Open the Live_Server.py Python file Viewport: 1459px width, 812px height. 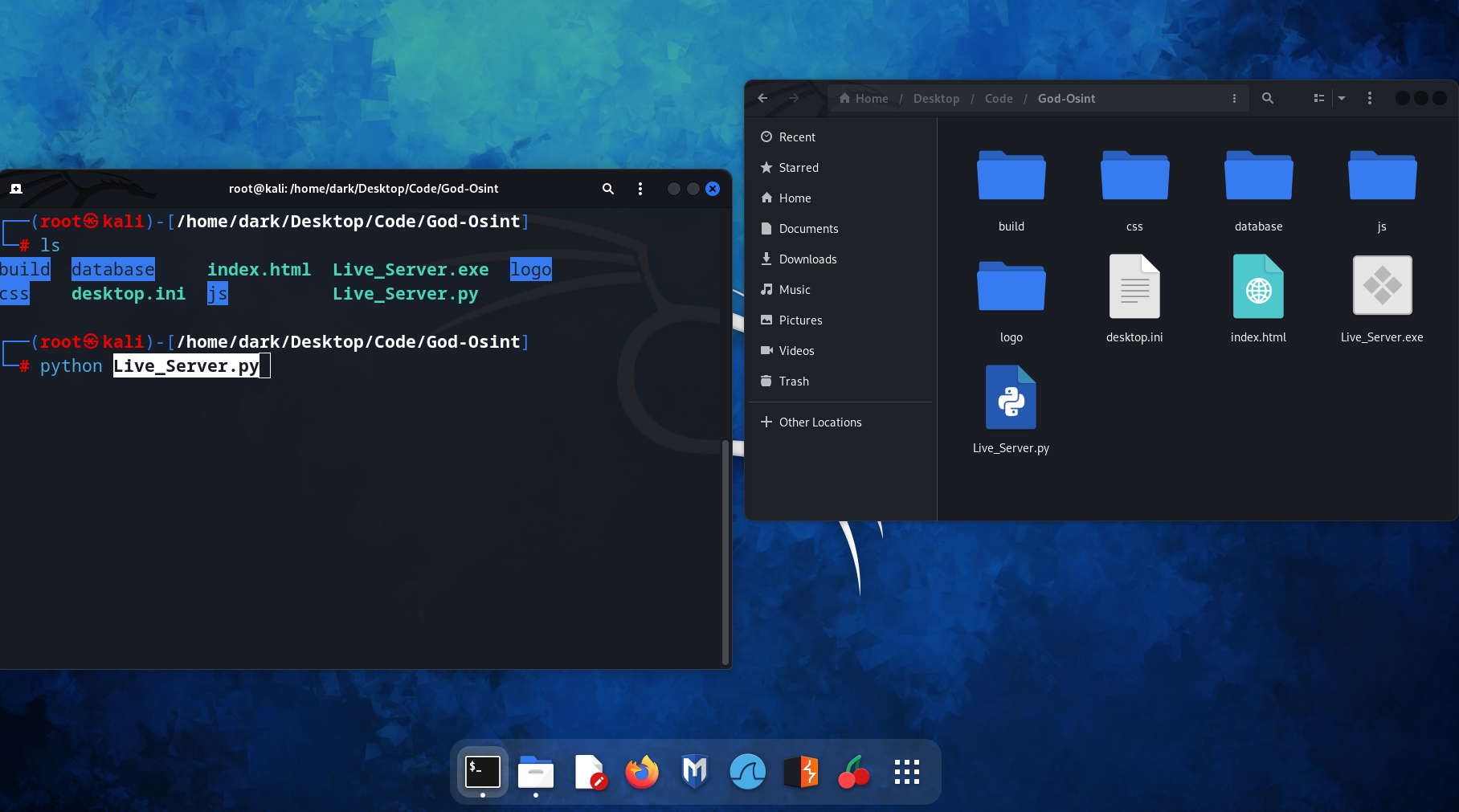1011,397
